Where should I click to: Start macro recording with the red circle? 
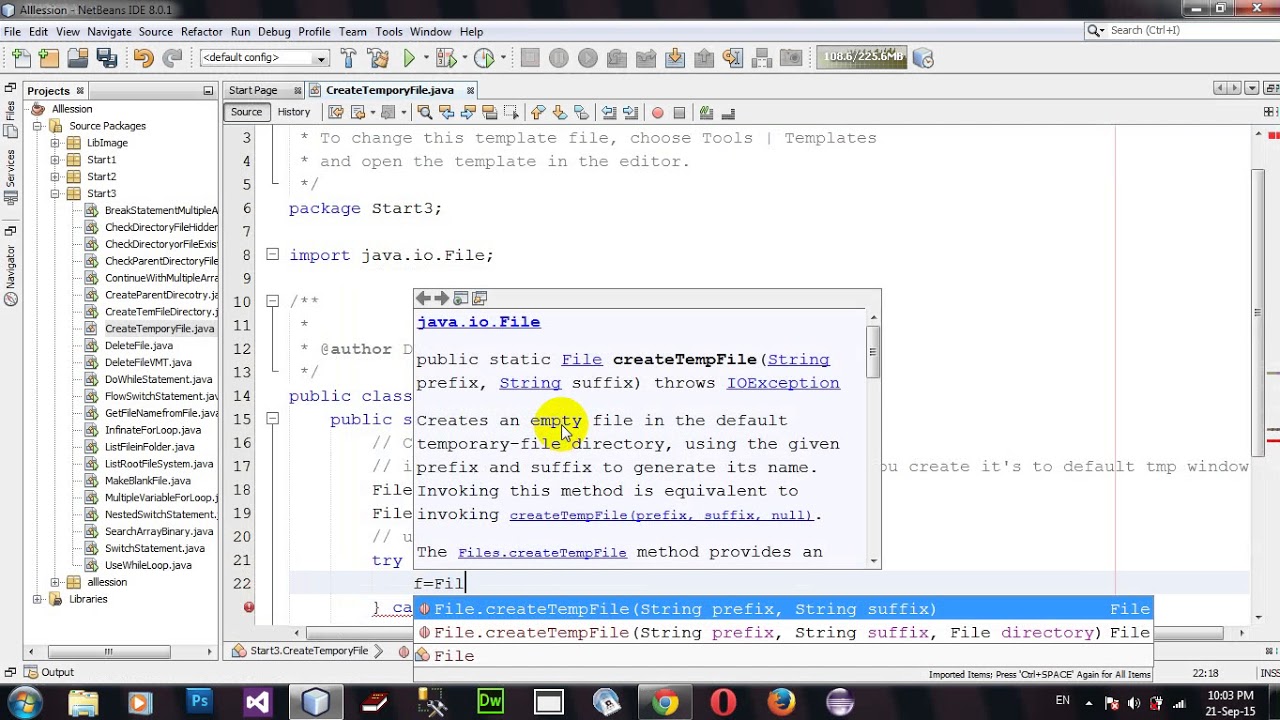coord(658,112)
